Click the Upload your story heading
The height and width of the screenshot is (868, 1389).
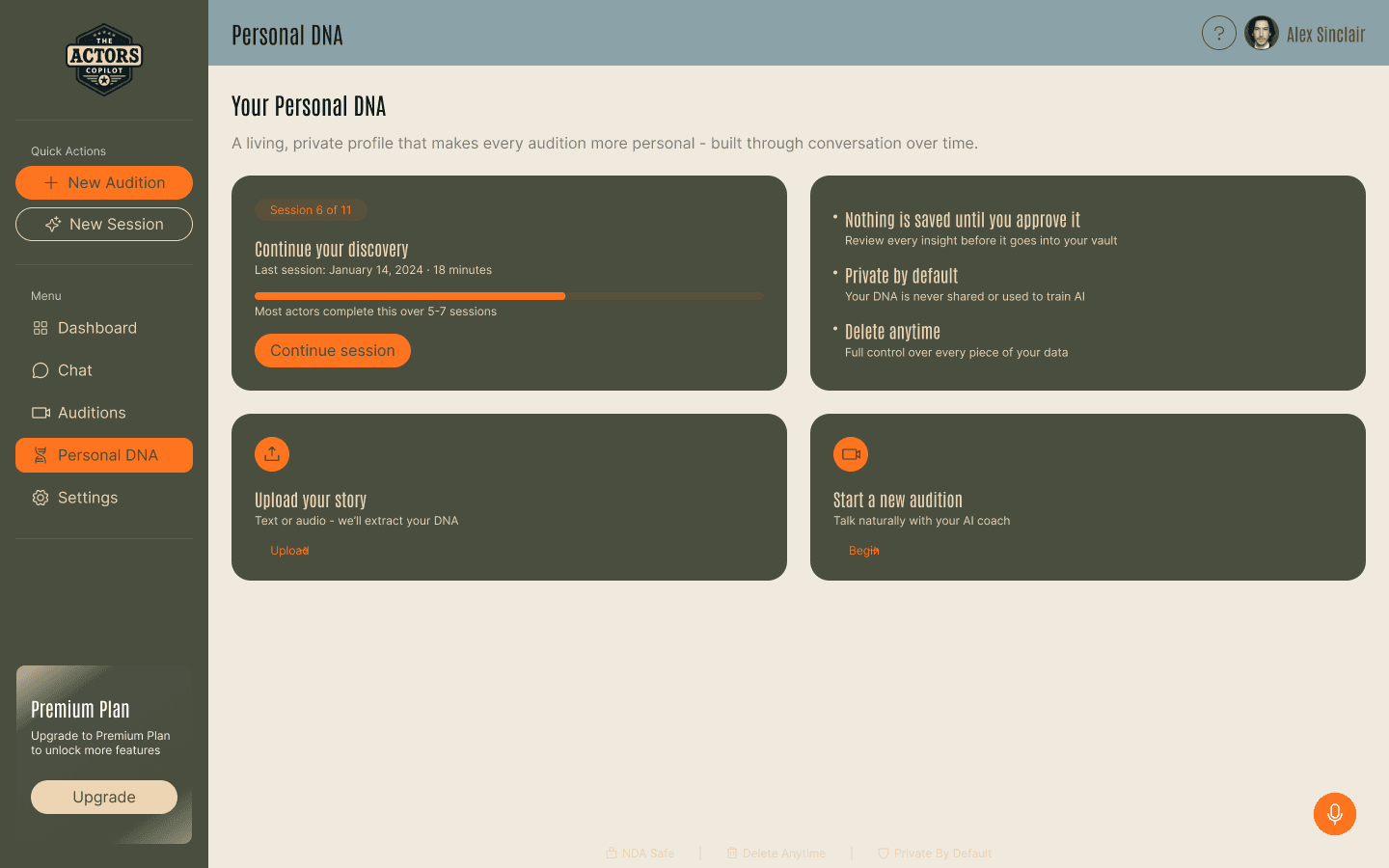pyautogui.click(x=311, y=500)
